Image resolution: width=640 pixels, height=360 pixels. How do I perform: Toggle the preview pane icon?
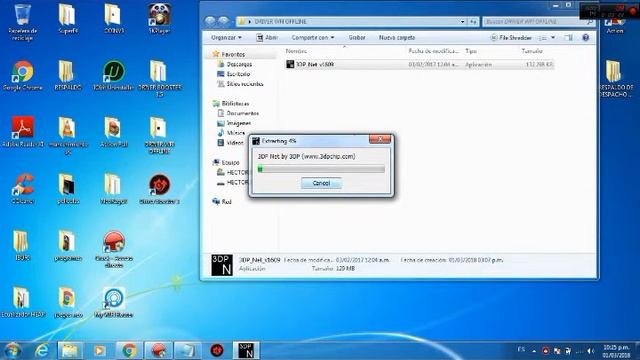click(x=568, y=38)
